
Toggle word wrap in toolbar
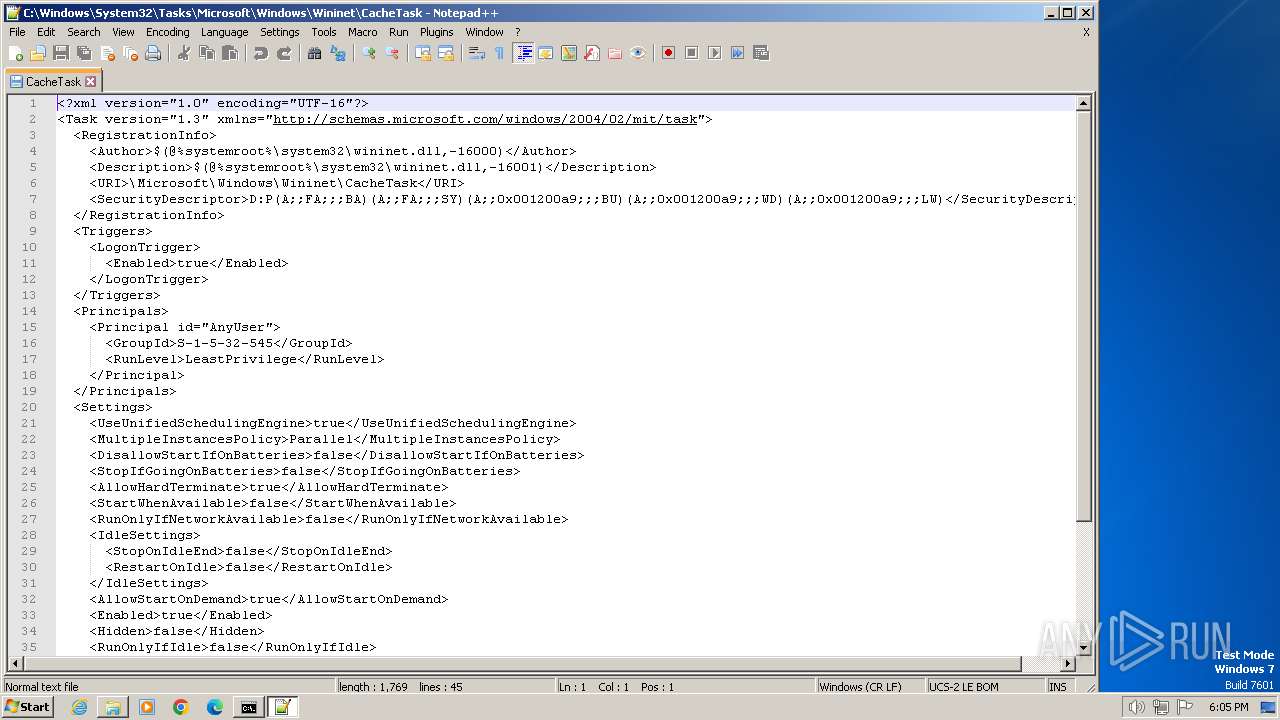tap(477, 53)
